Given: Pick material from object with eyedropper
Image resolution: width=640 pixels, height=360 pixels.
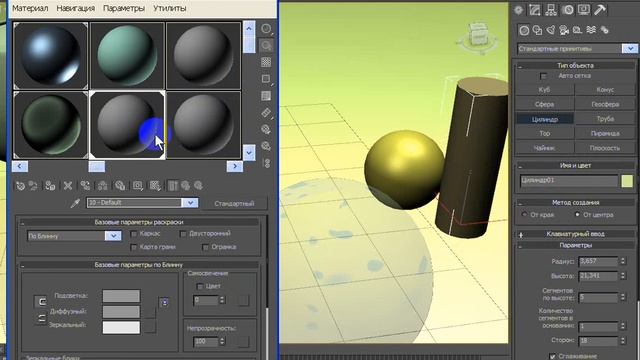Looking at the screenshot, I should (75, 203).
